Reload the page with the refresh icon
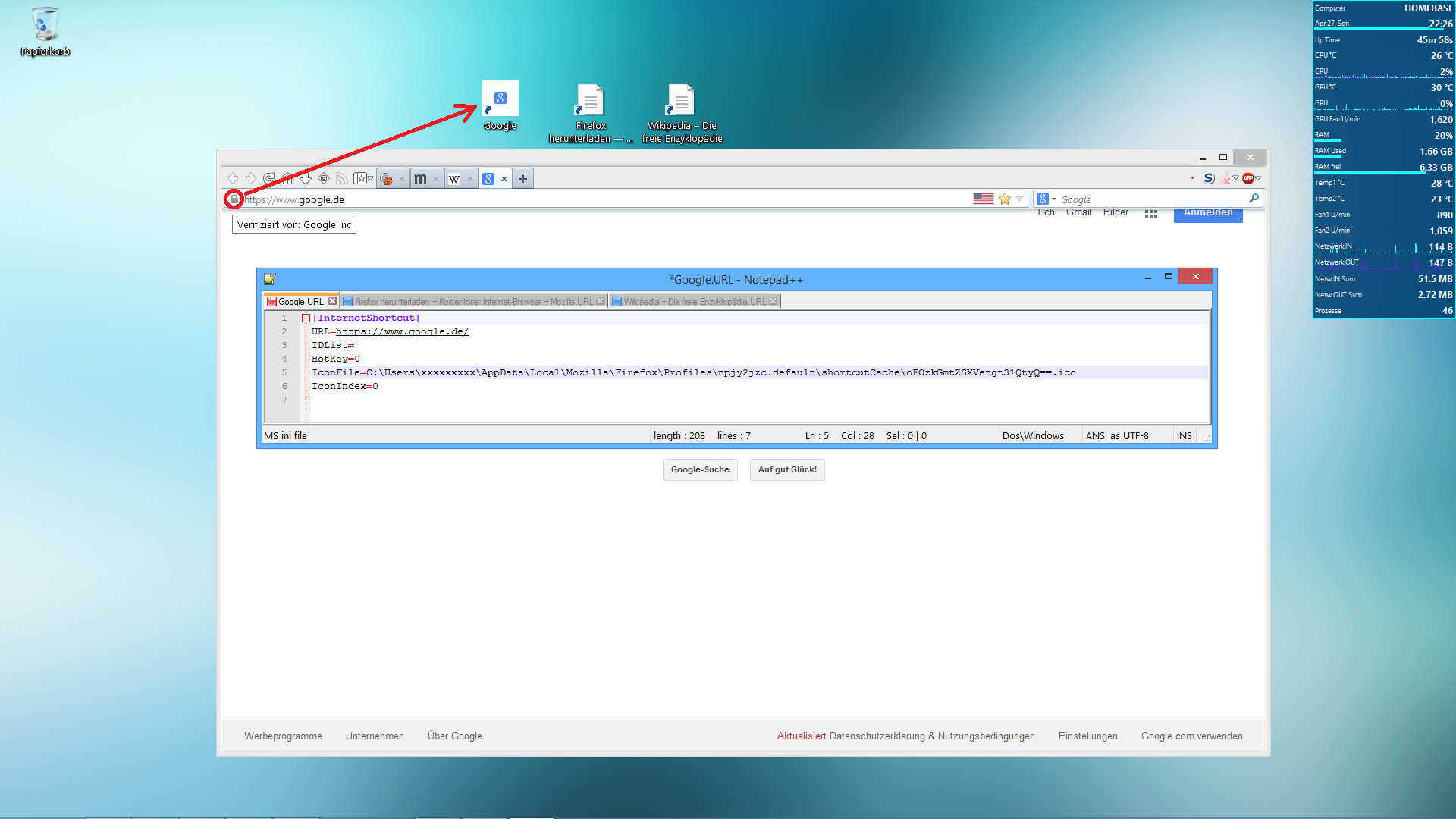The image size is (1456, 819). coord(269,178)
